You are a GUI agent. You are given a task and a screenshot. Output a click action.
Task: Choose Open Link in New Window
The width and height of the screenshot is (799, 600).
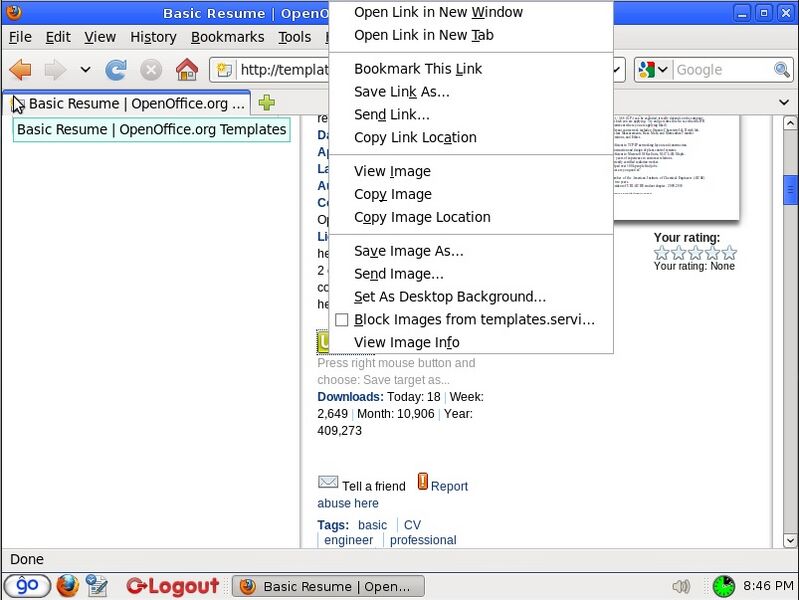(x=470, y=12)
